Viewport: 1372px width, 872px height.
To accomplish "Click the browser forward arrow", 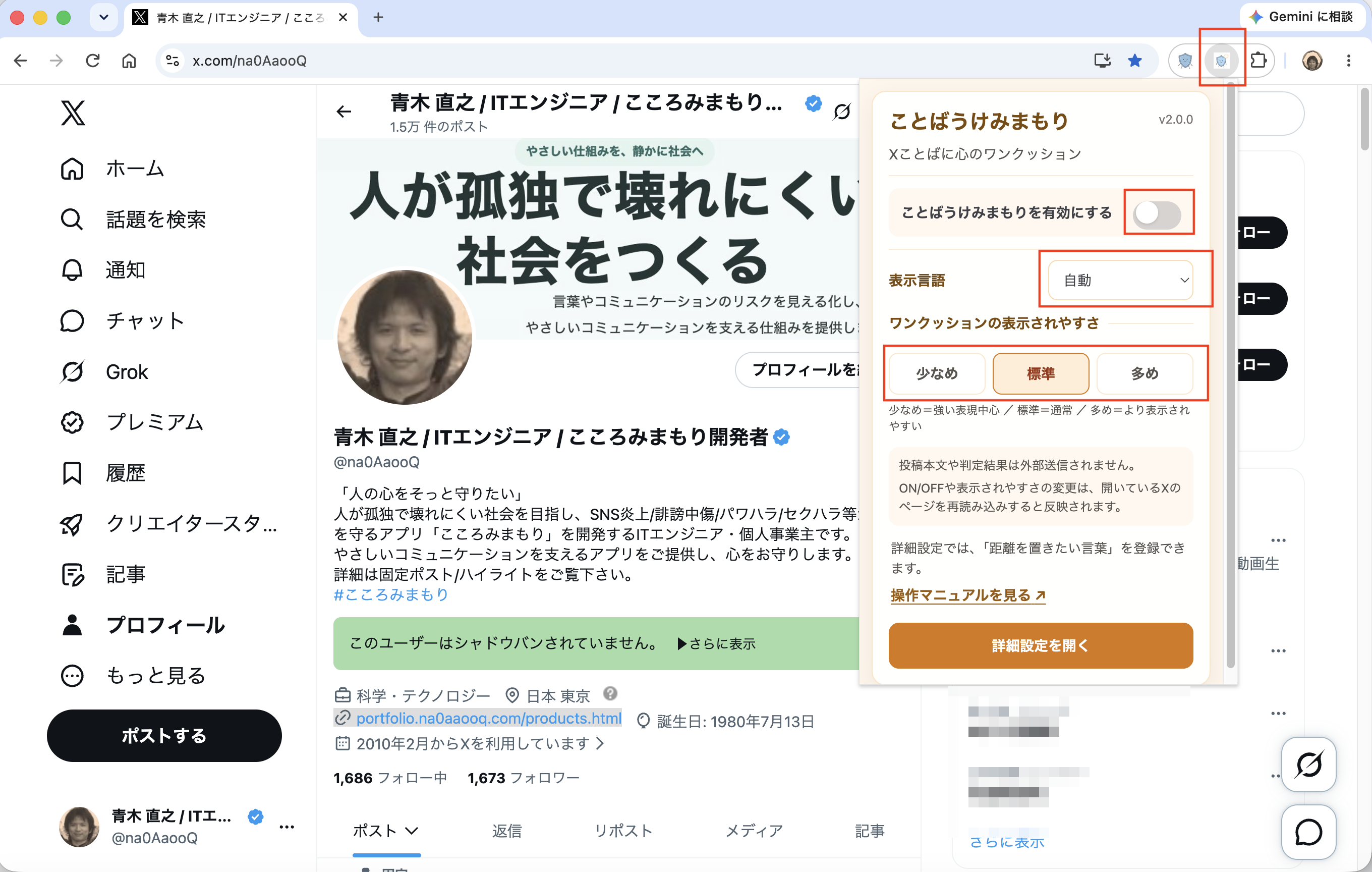I will [56, 61].
